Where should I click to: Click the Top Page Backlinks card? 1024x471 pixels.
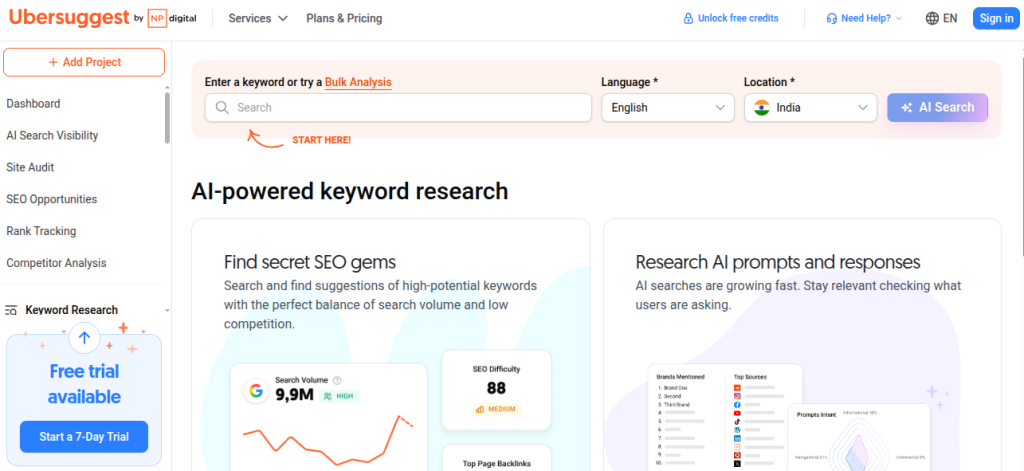click(x=496, y=458)
